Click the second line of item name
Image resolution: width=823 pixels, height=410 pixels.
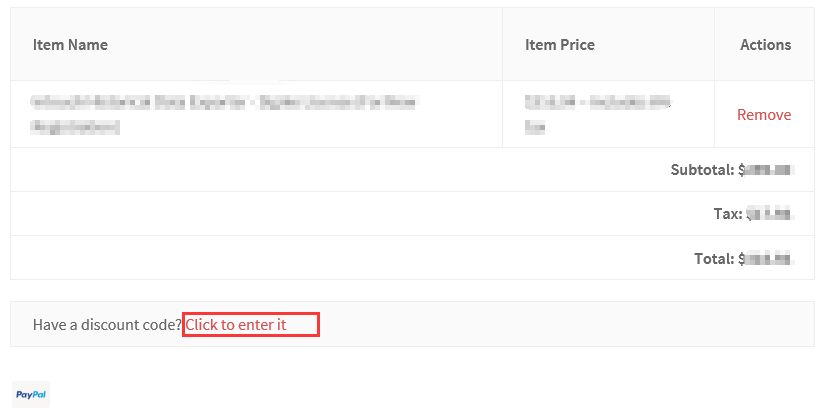tap(75, 127)
